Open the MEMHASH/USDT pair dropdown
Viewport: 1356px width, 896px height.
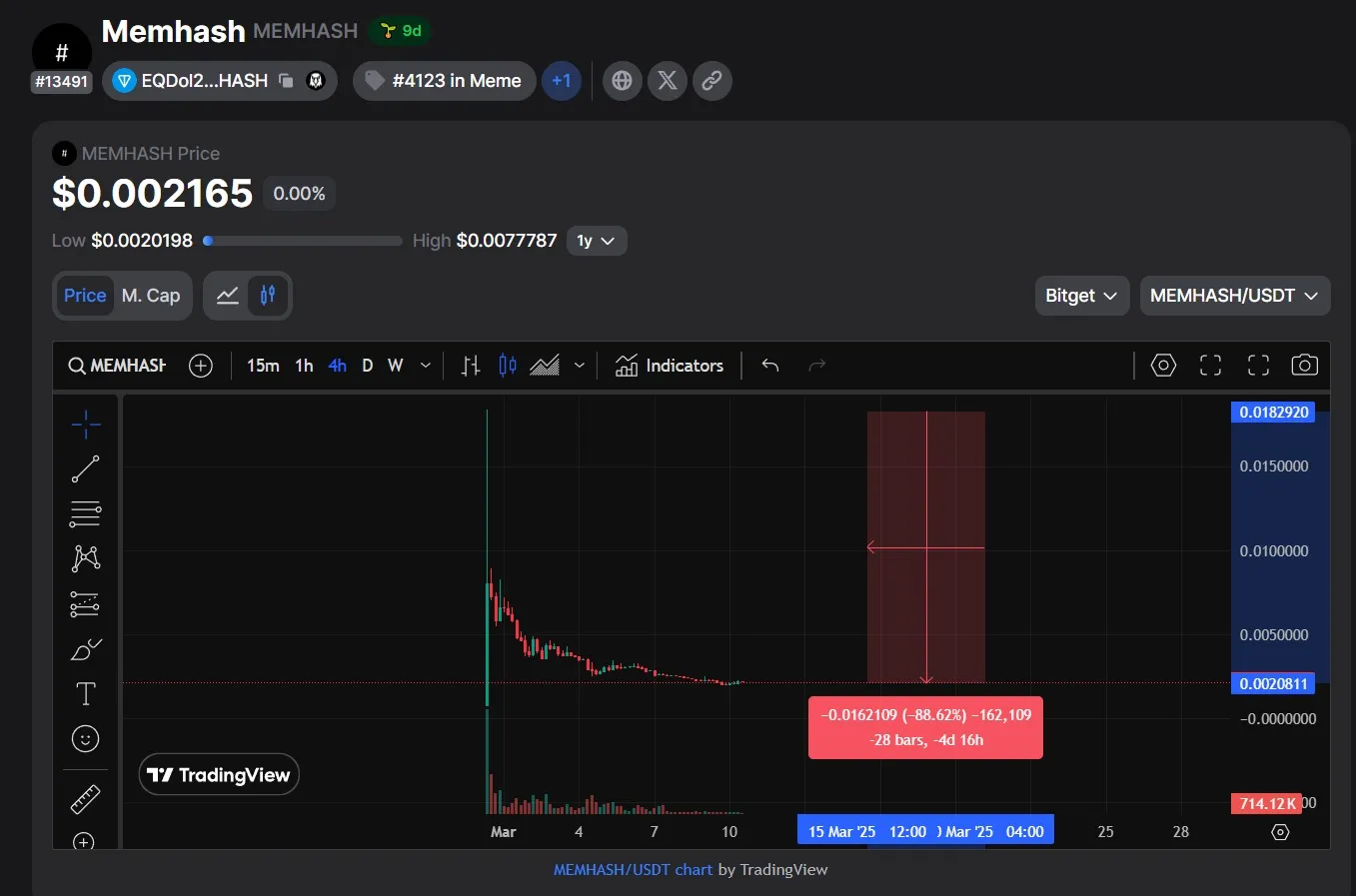(x=1234, y=296)
